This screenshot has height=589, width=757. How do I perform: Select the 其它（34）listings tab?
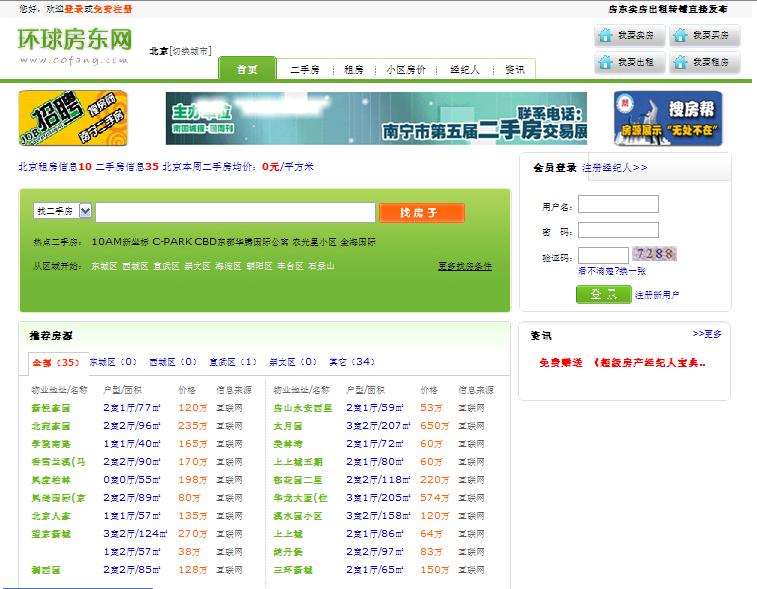click(352, 362)
